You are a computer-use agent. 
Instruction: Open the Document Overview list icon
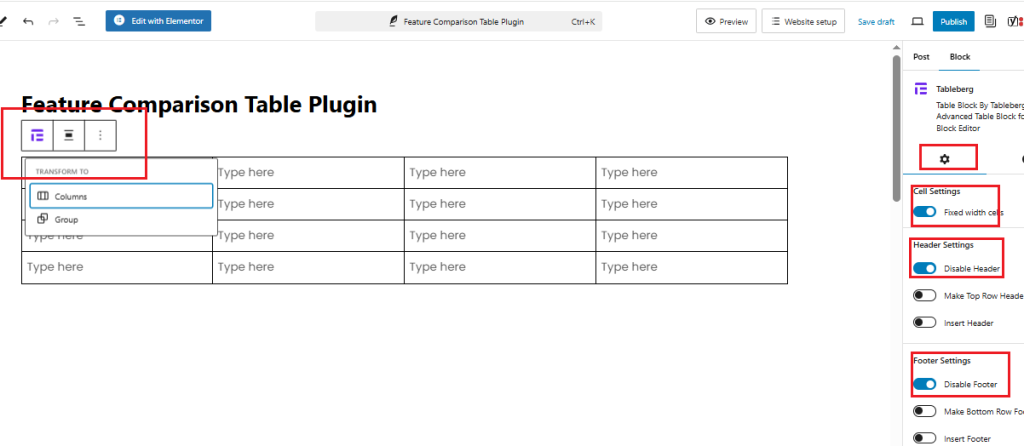coord(79,21)
